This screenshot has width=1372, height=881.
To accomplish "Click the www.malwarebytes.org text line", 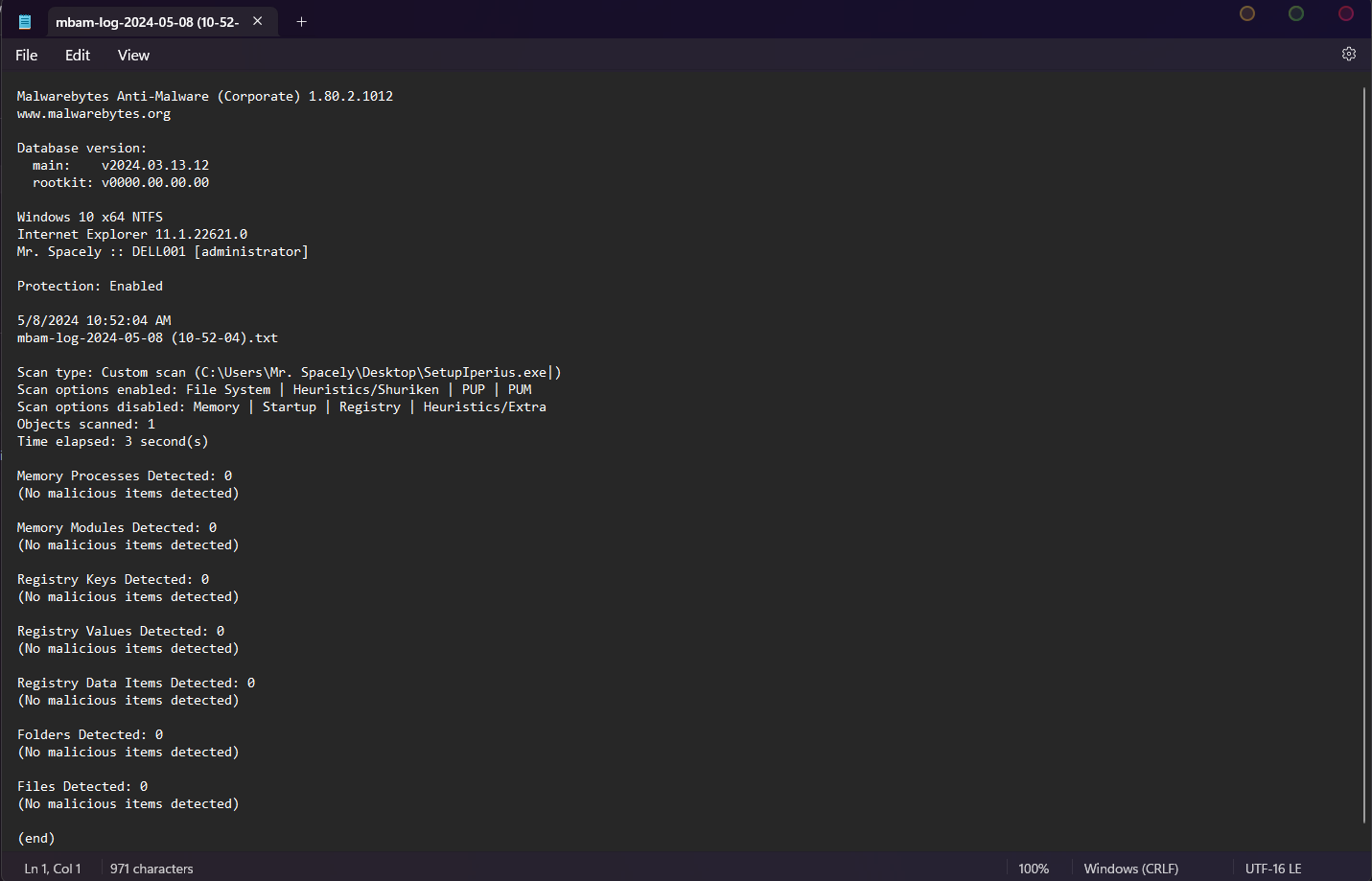I will [94, 114].
